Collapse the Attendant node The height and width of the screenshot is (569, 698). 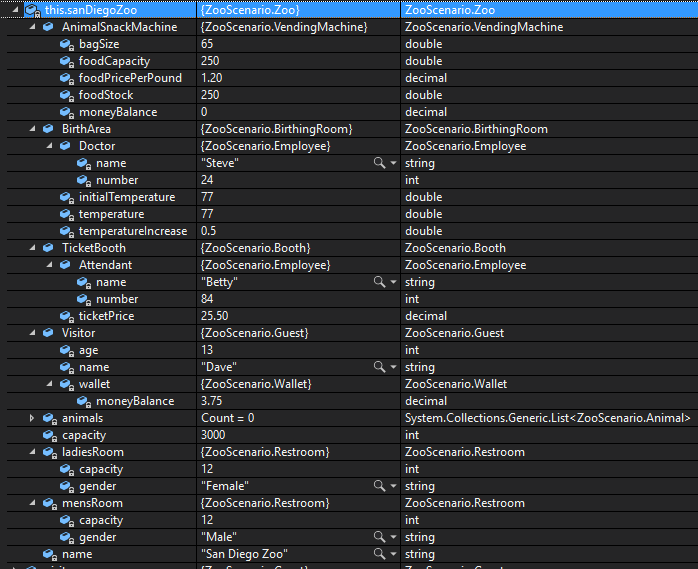point(49,264)
